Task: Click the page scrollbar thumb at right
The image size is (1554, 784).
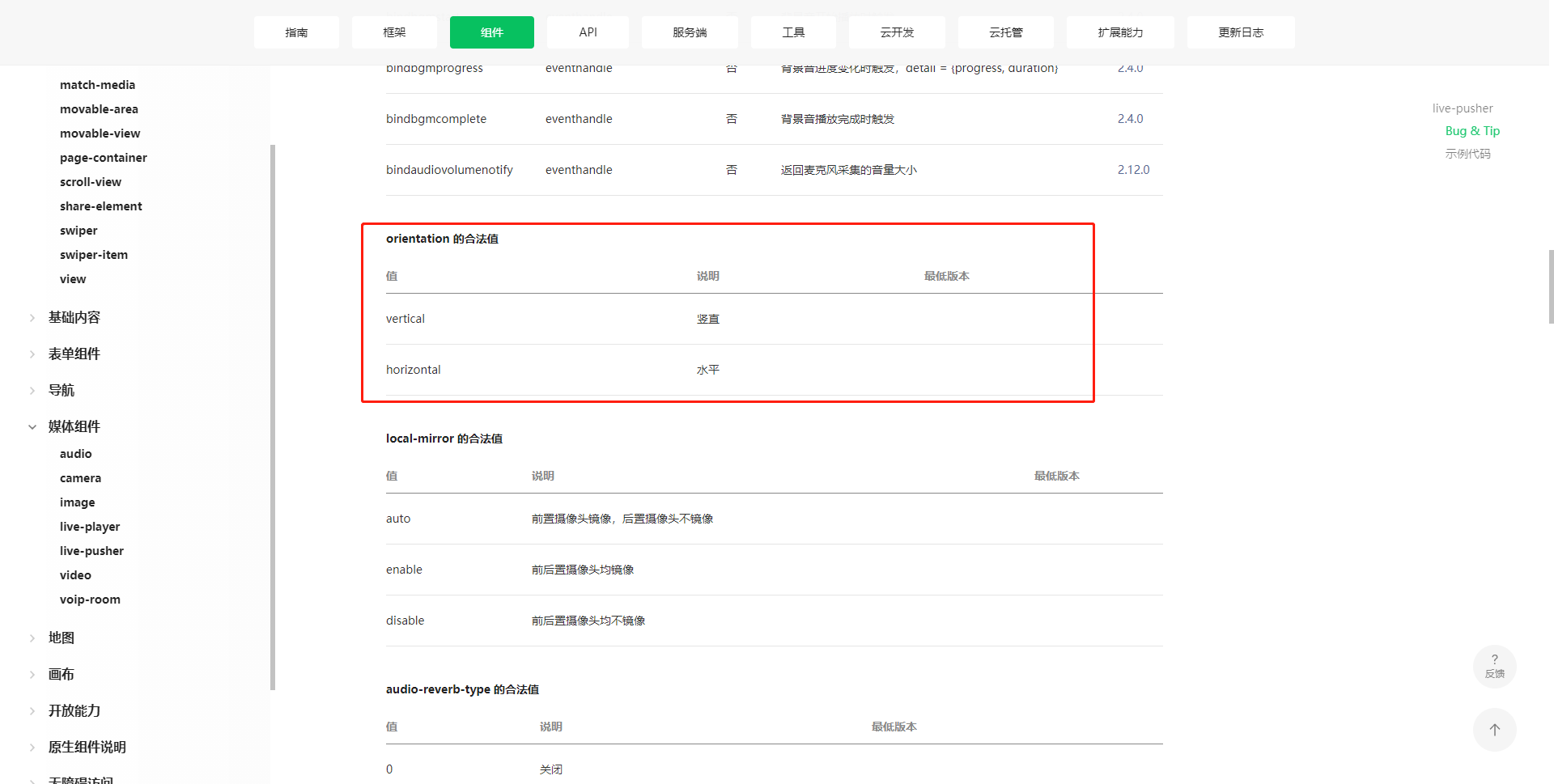Action: (1551, 286)
